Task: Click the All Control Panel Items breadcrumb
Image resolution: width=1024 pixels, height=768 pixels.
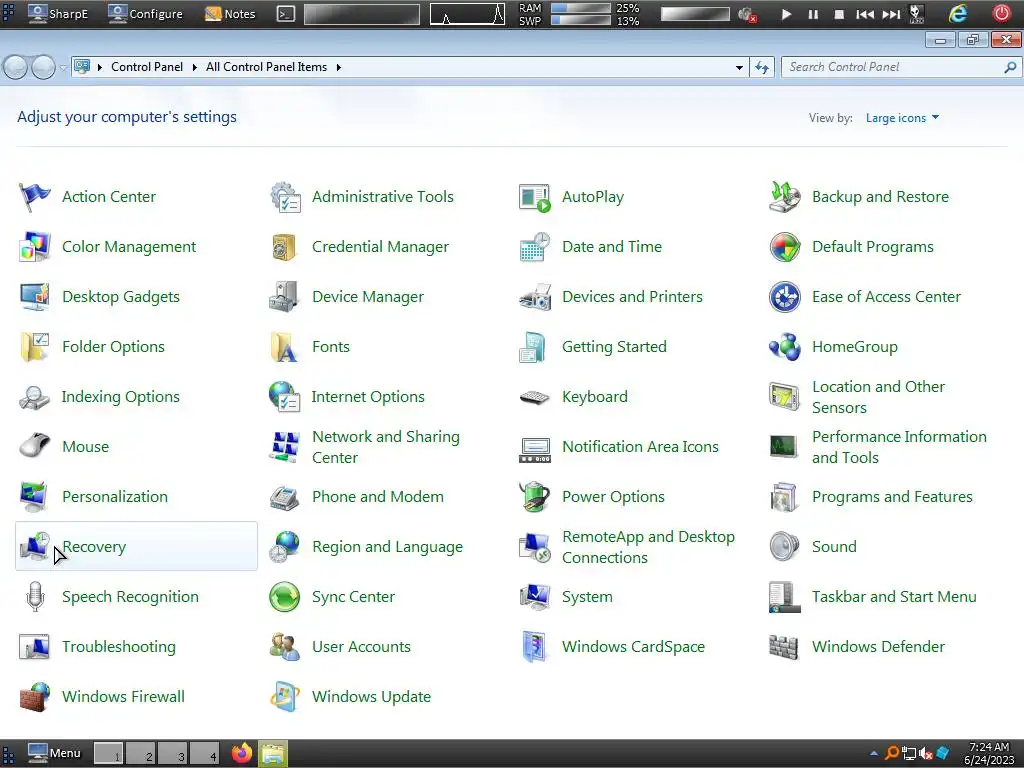Action: [266, 67]
